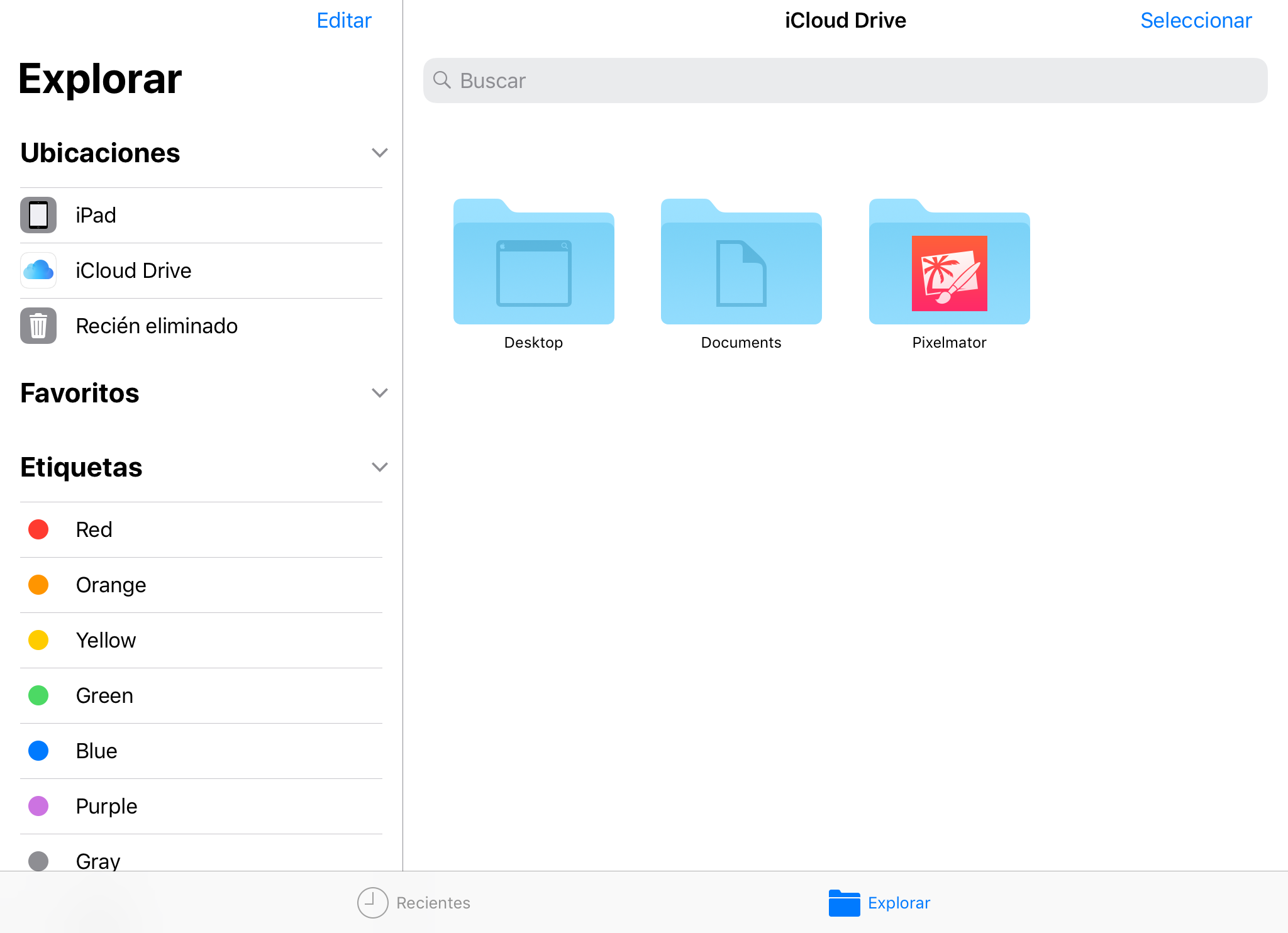Viewport: 1288px width, 933px height.
Task: Open the iPad location label
Action: pos(96,215)
